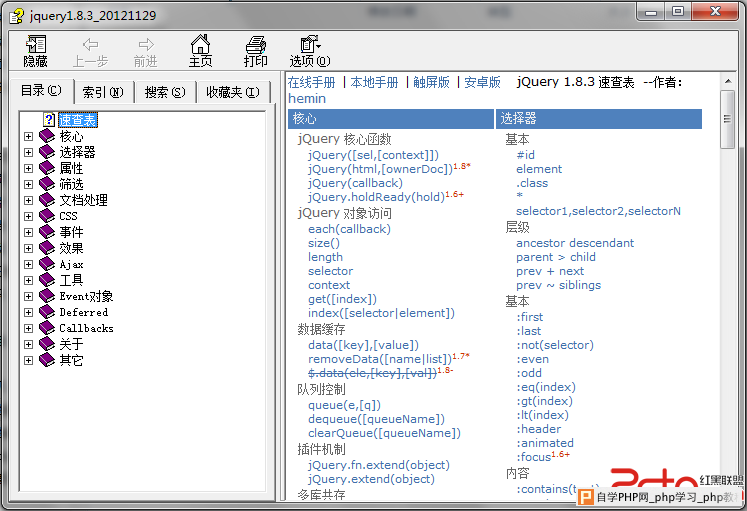Viewport: 747px width, 511px height.
Task: Open the 触屏版 link
Action: (x=432, y=82)
